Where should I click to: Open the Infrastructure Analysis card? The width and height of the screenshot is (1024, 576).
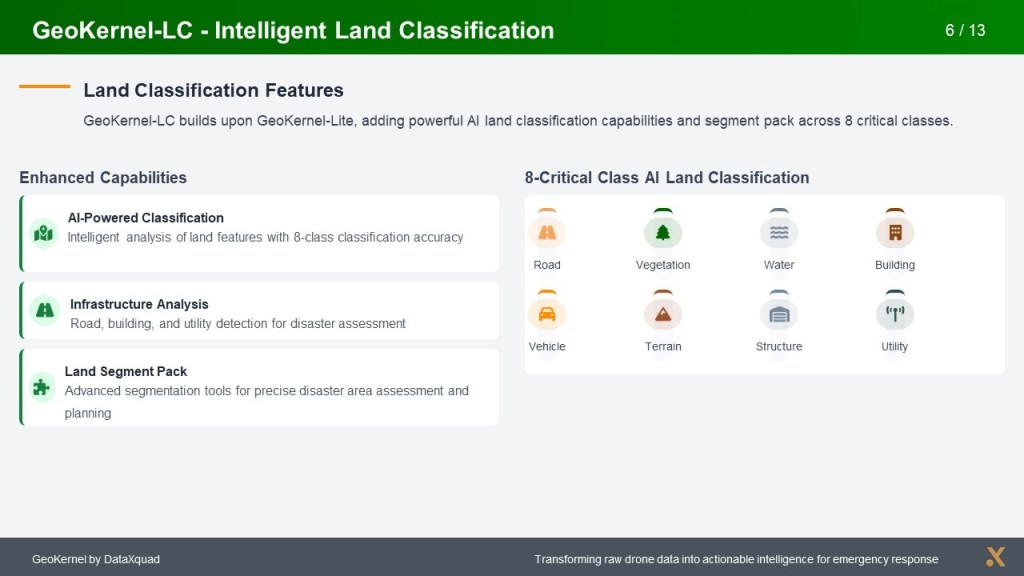(260, 311)
